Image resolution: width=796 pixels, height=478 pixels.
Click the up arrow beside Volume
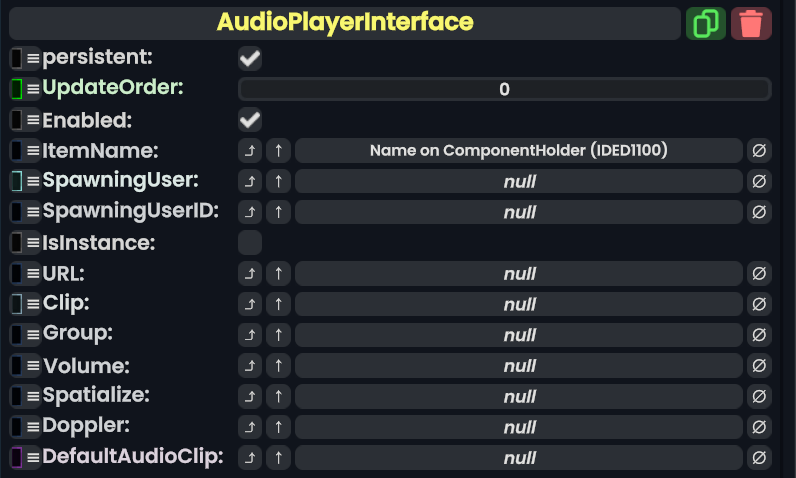pos(278,366)
